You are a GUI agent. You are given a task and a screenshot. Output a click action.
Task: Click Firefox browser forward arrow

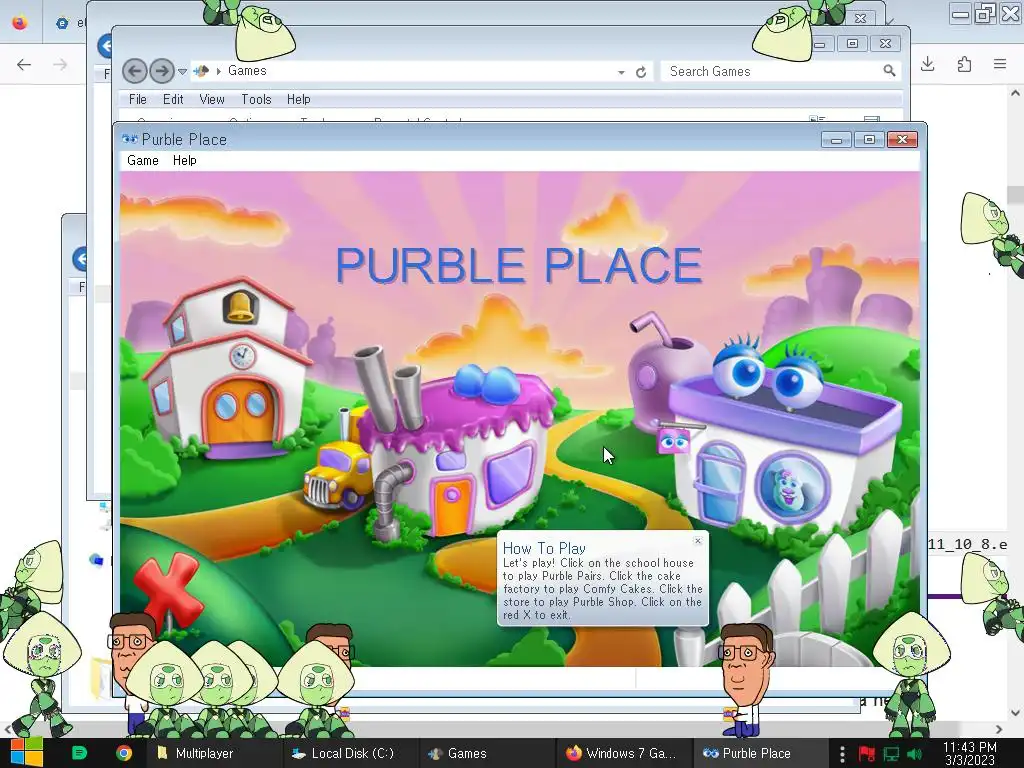tap(60, 64)
